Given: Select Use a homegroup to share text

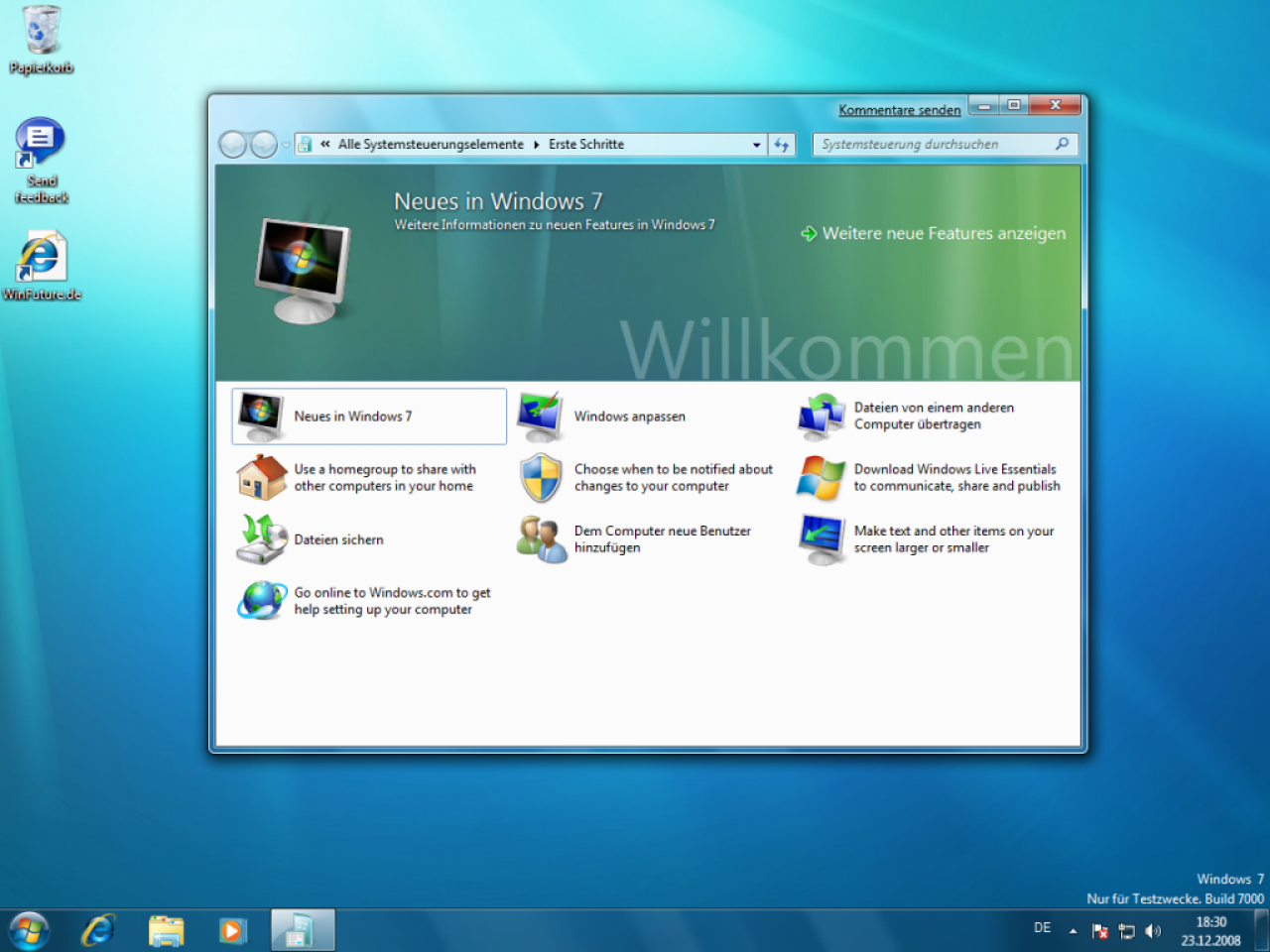Looking at the screenshot, I should (385, 478).
